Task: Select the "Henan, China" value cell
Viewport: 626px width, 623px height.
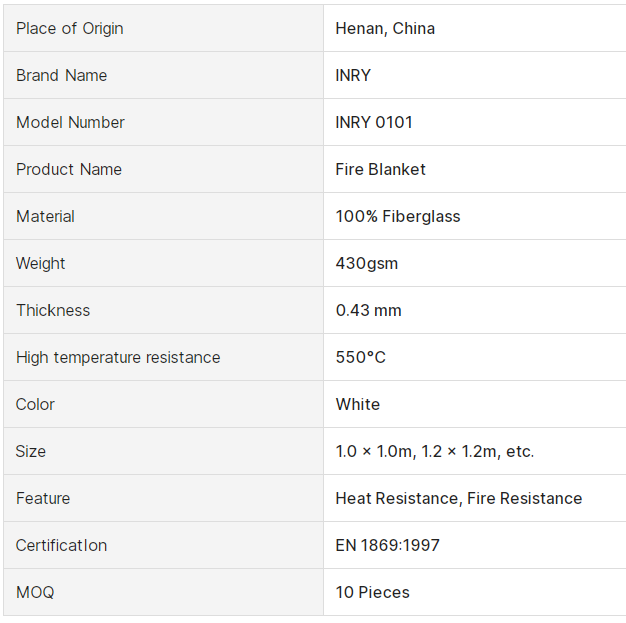Action: (385, 28)
